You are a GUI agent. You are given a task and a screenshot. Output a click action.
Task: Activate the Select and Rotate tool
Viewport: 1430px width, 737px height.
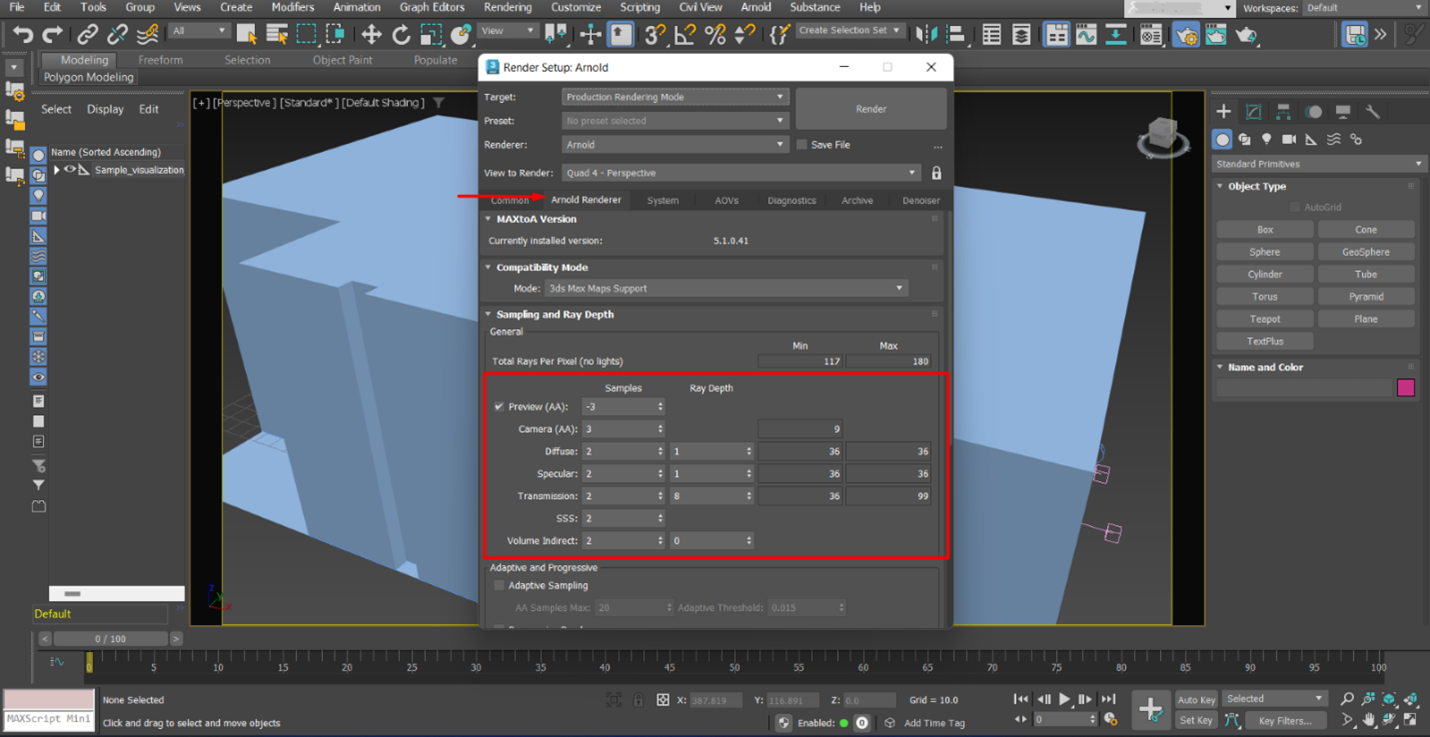[x=401, y=35]
